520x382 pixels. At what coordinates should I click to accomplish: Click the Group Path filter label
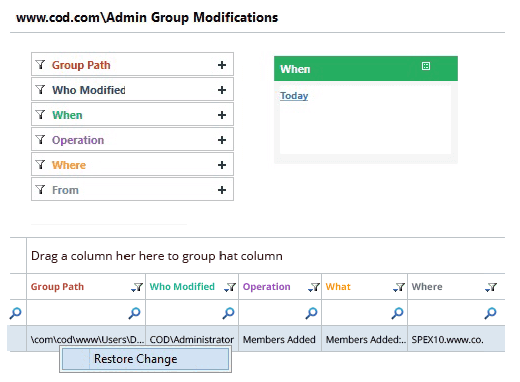[81, 65]
